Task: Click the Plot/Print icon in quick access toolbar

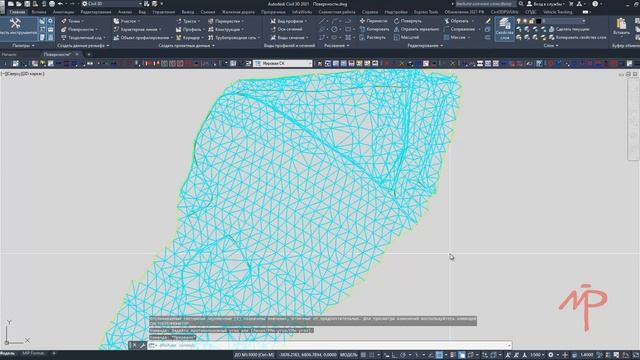Action: pos(52,4)
